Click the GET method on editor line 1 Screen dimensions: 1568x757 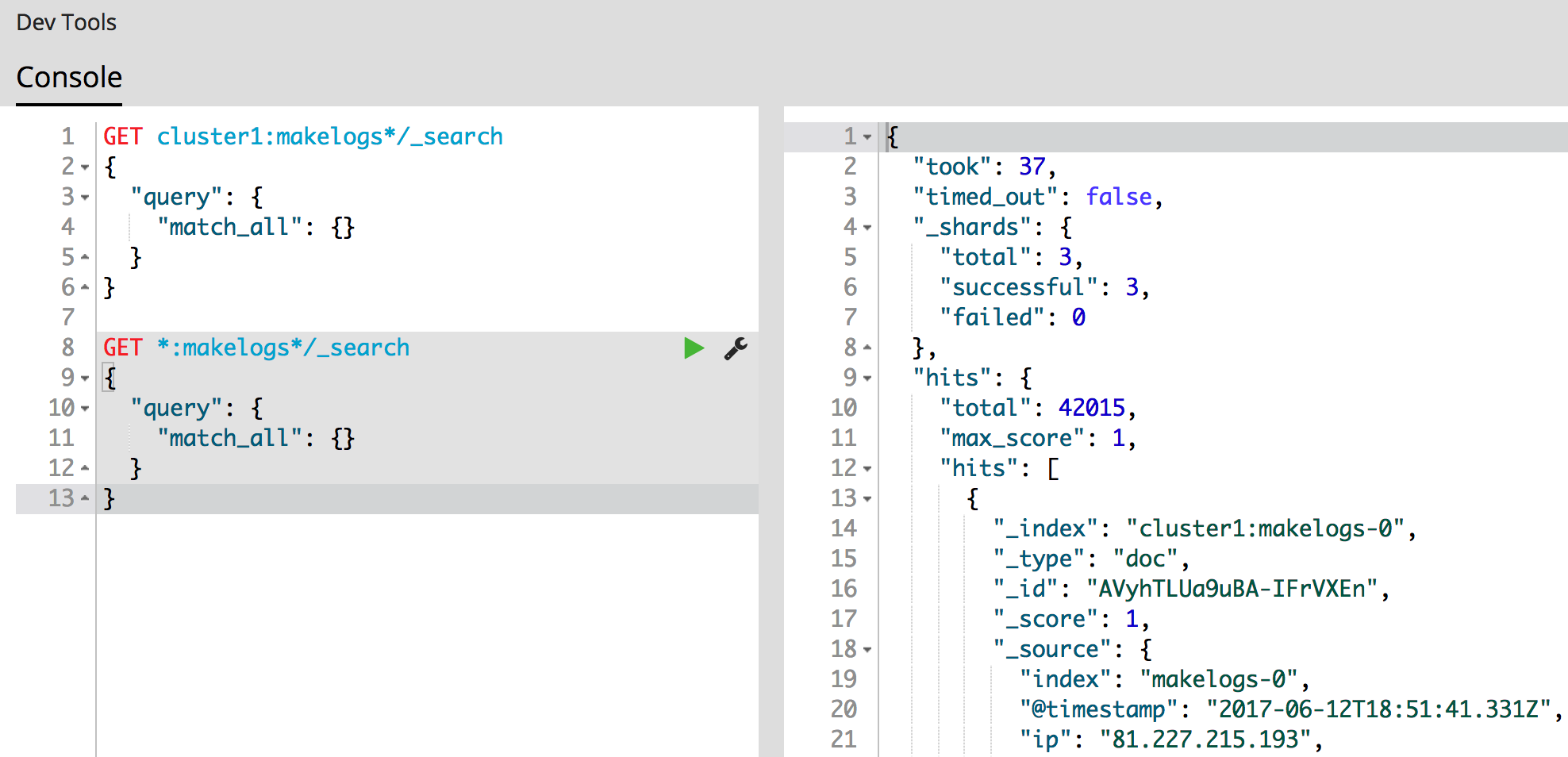coord(123,136)
